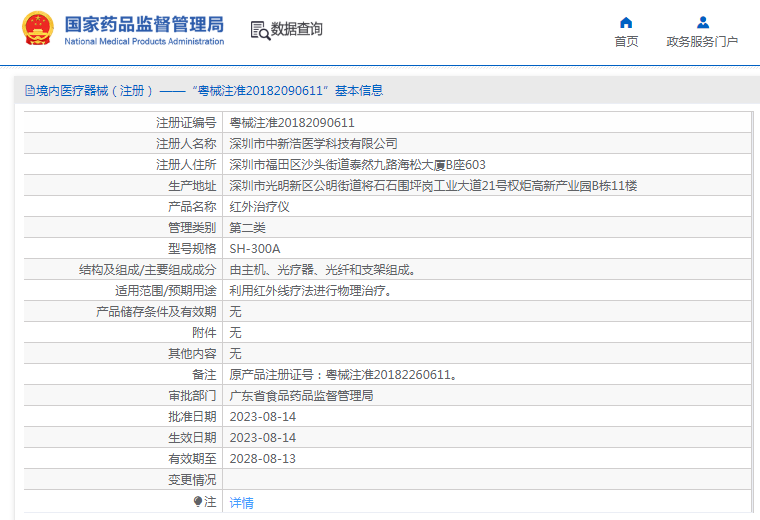The height and width of the screenshot is (520, 760).
Task: Click the bulb icon beside 注
Action: pos(198,502)
